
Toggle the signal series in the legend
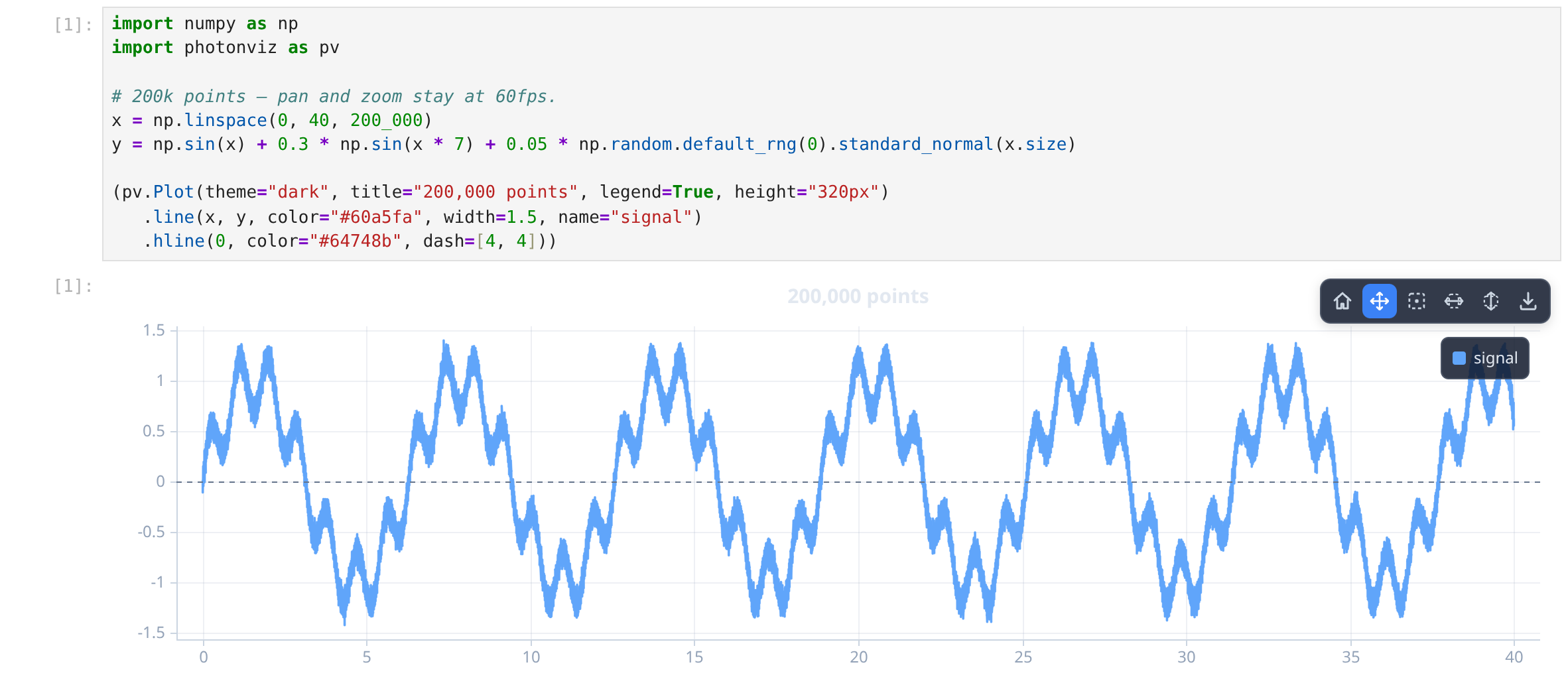pos(1485,358)
